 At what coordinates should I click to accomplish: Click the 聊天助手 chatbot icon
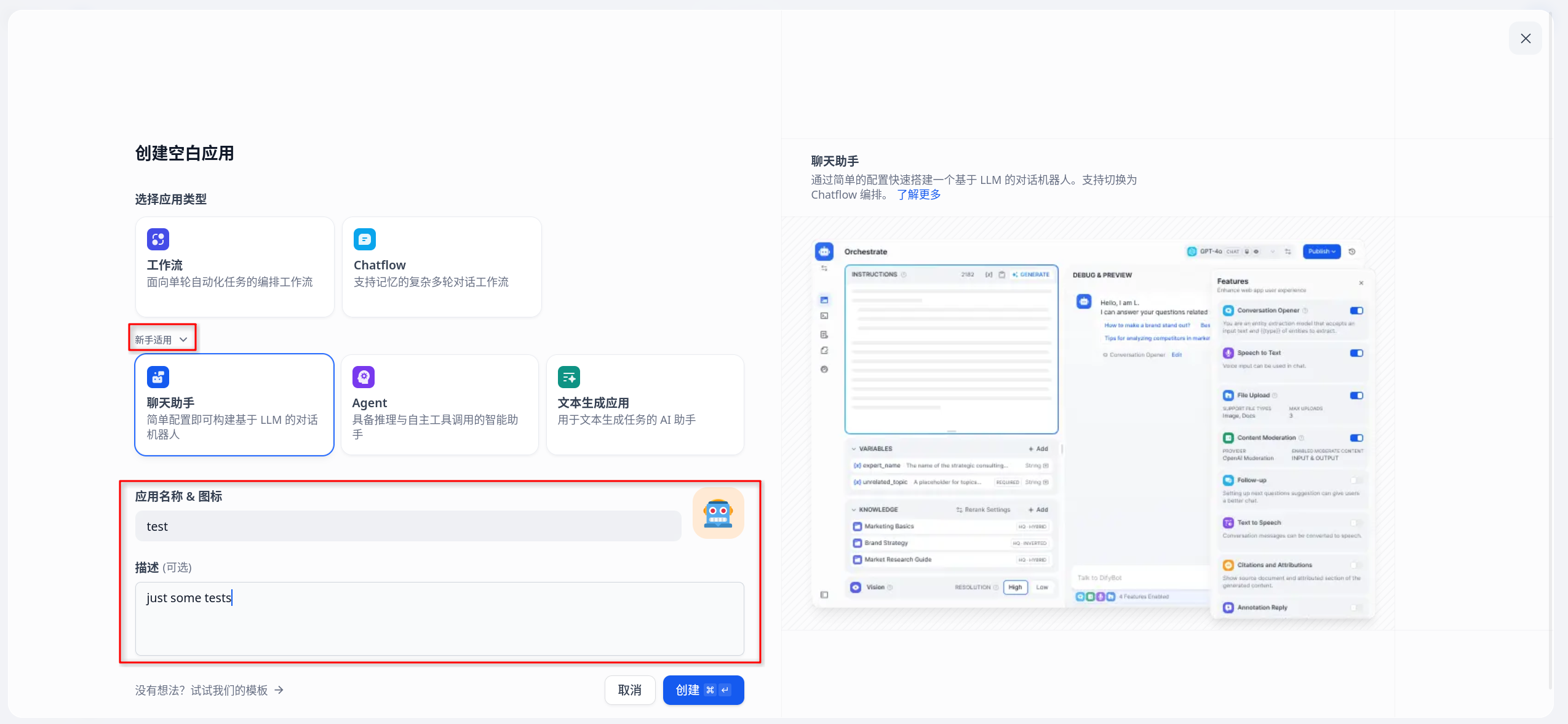click(157, 377)
